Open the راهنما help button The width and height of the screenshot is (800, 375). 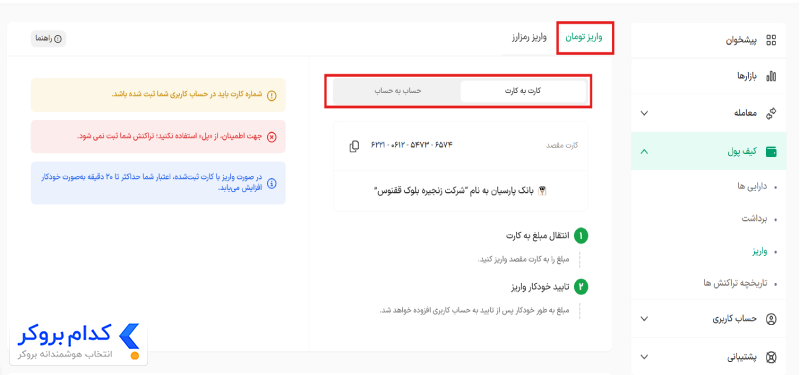point(48,39)
